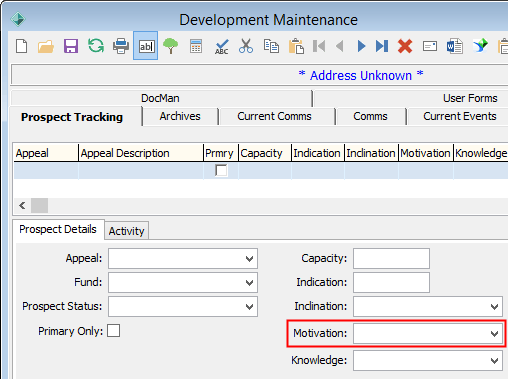Open a record with the folder icon

click(46, 46)
